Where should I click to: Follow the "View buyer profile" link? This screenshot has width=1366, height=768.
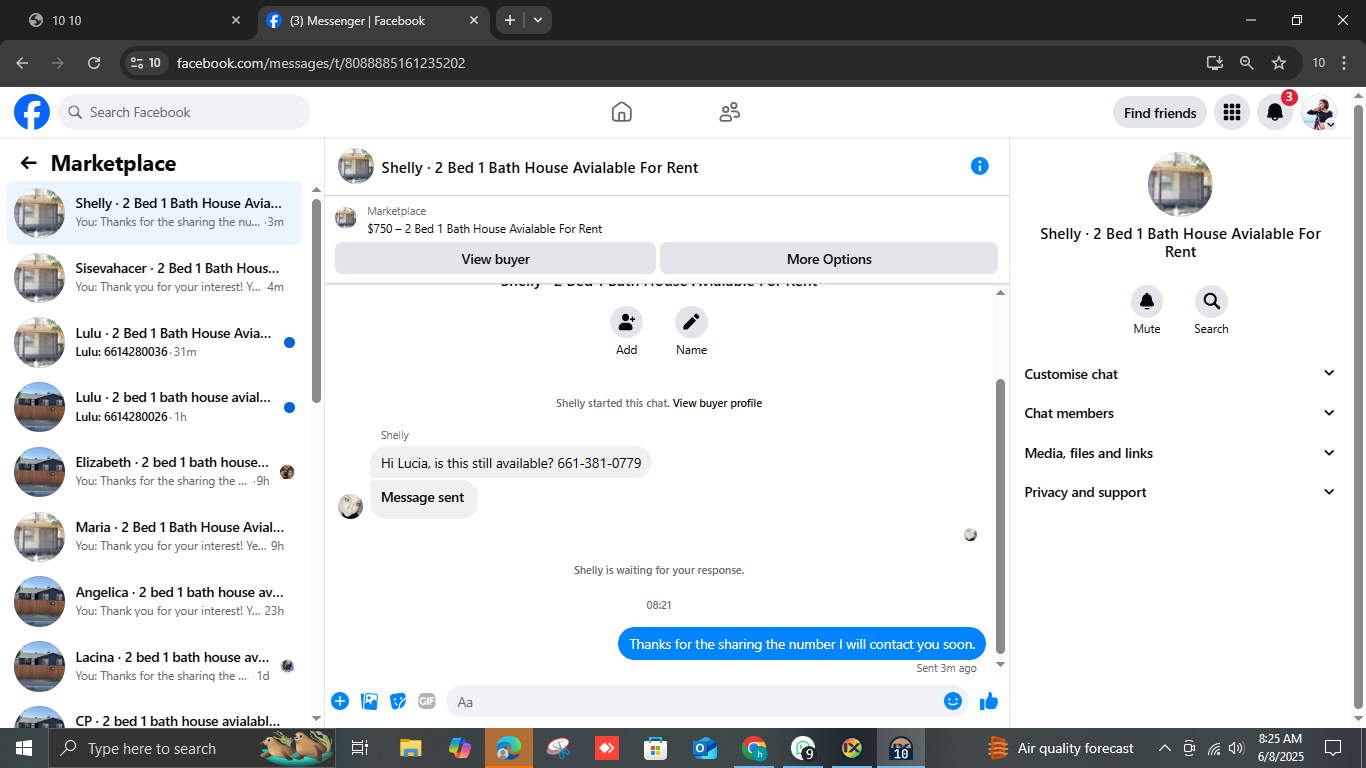point(717,403)
